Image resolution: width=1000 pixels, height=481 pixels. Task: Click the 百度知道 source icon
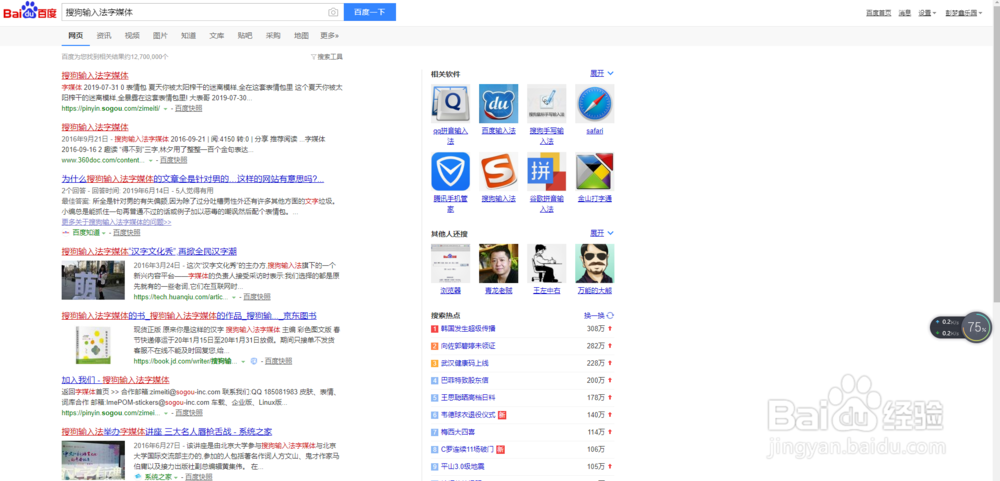(66, 233)
